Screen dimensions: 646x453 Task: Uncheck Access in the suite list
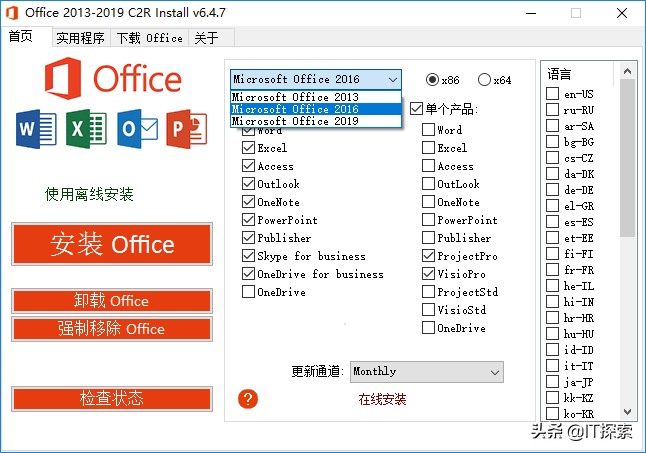point(248,166)
